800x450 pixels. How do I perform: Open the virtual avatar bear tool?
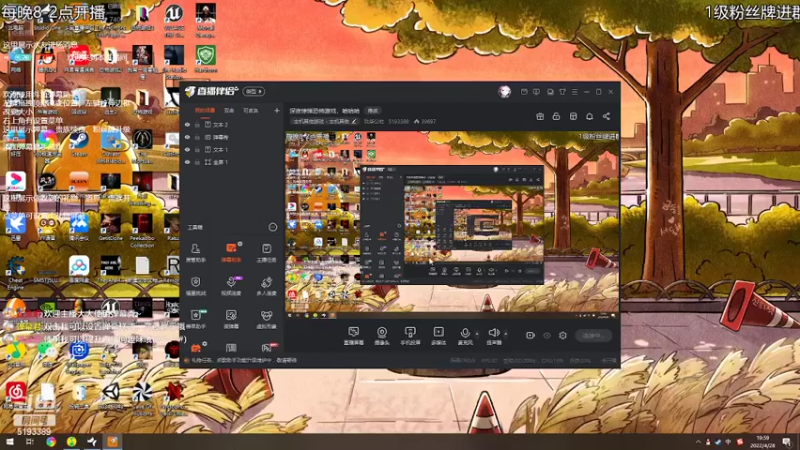click(266, 319)
